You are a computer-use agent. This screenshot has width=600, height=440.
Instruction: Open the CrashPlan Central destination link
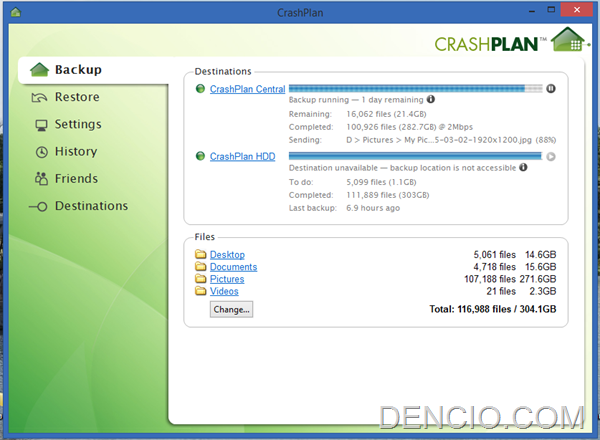(x=248, y=89)
